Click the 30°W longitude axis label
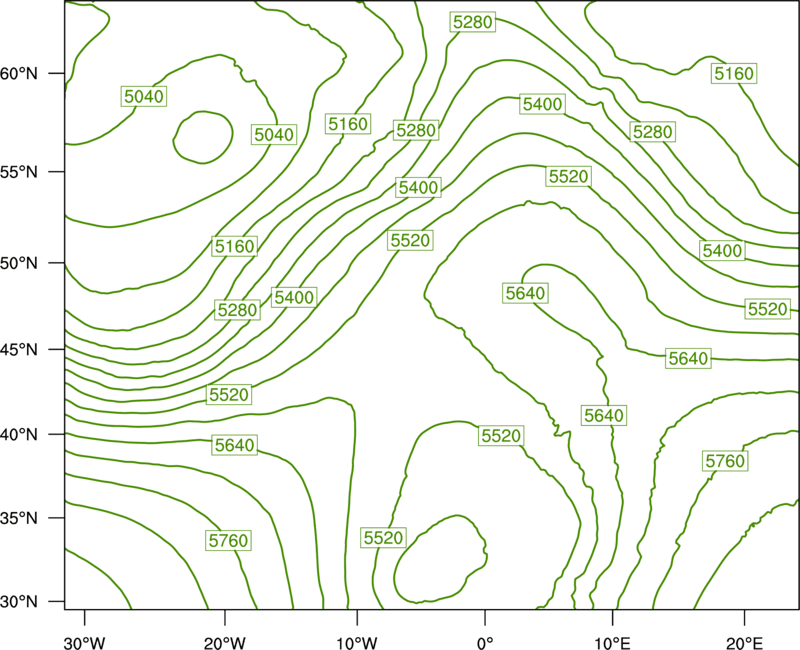This screenshot has width=800, height=650. tap(85, 643)
